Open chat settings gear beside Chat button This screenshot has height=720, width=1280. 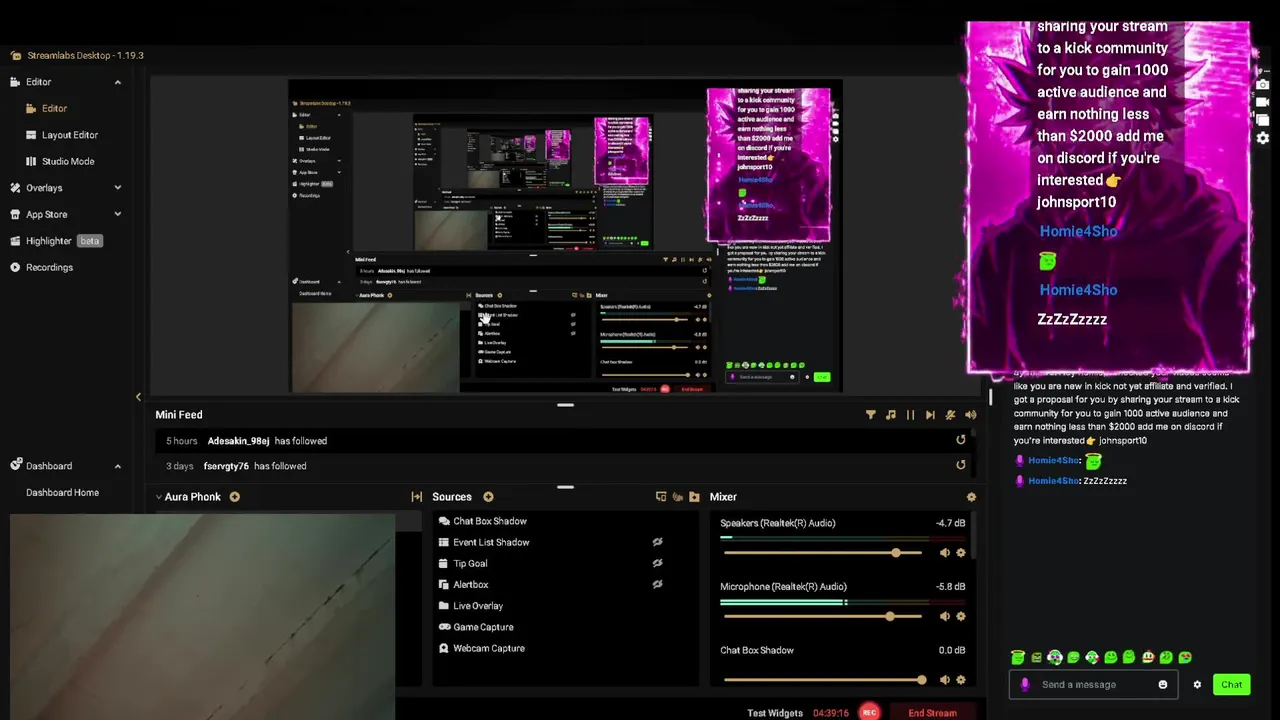1197,685
